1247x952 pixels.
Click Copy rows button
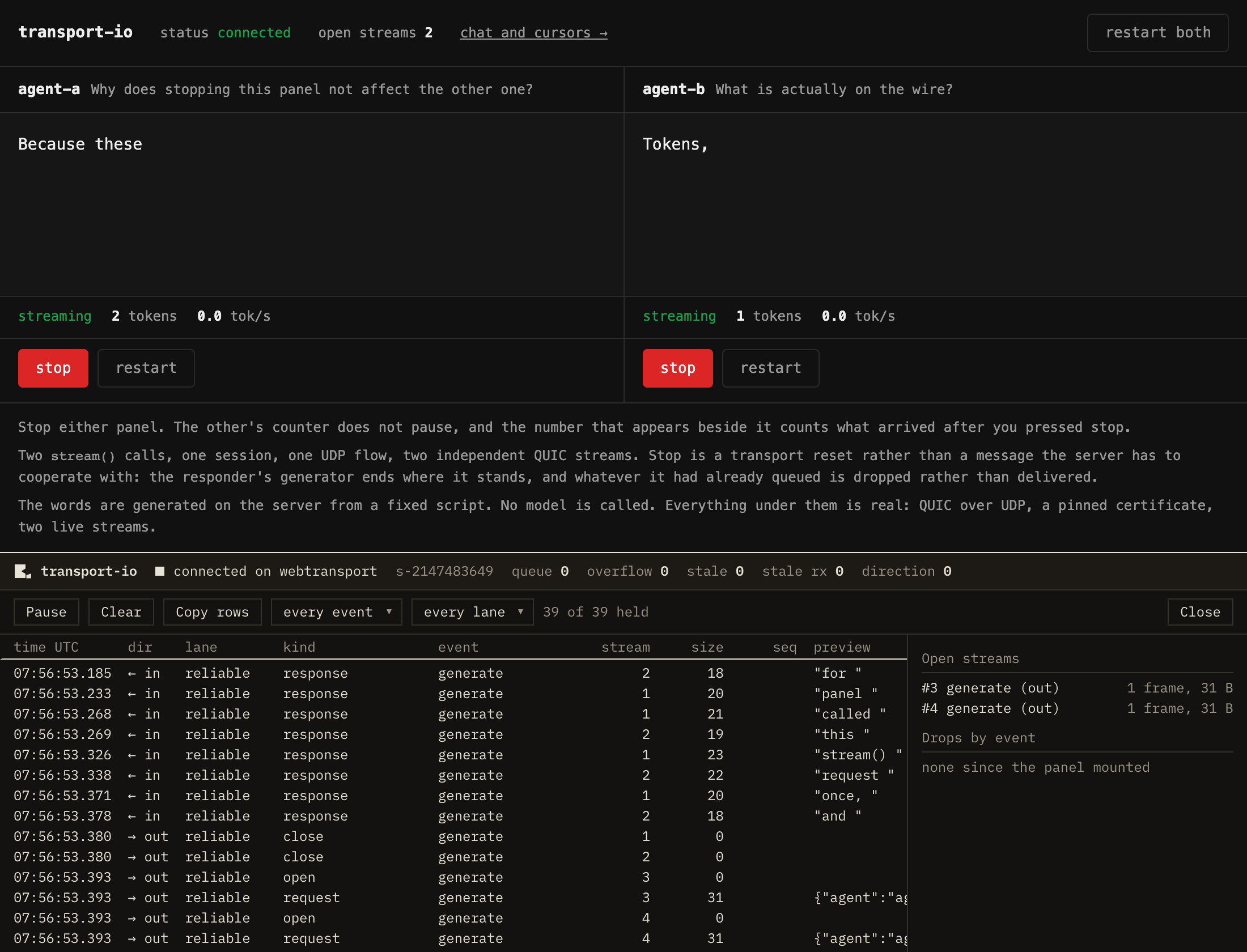pos(213,612)
